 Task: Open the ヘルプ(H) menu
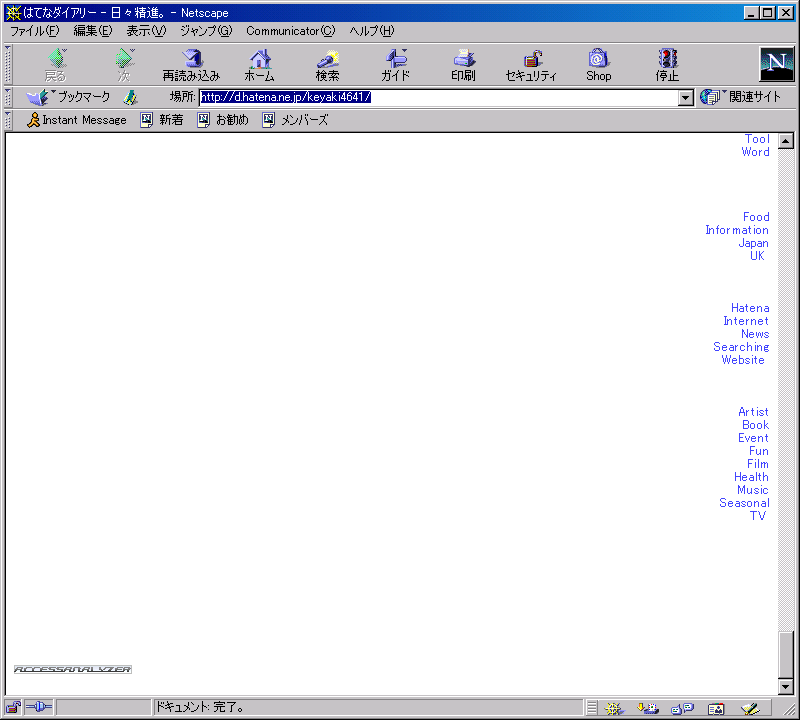coord(372,31)
